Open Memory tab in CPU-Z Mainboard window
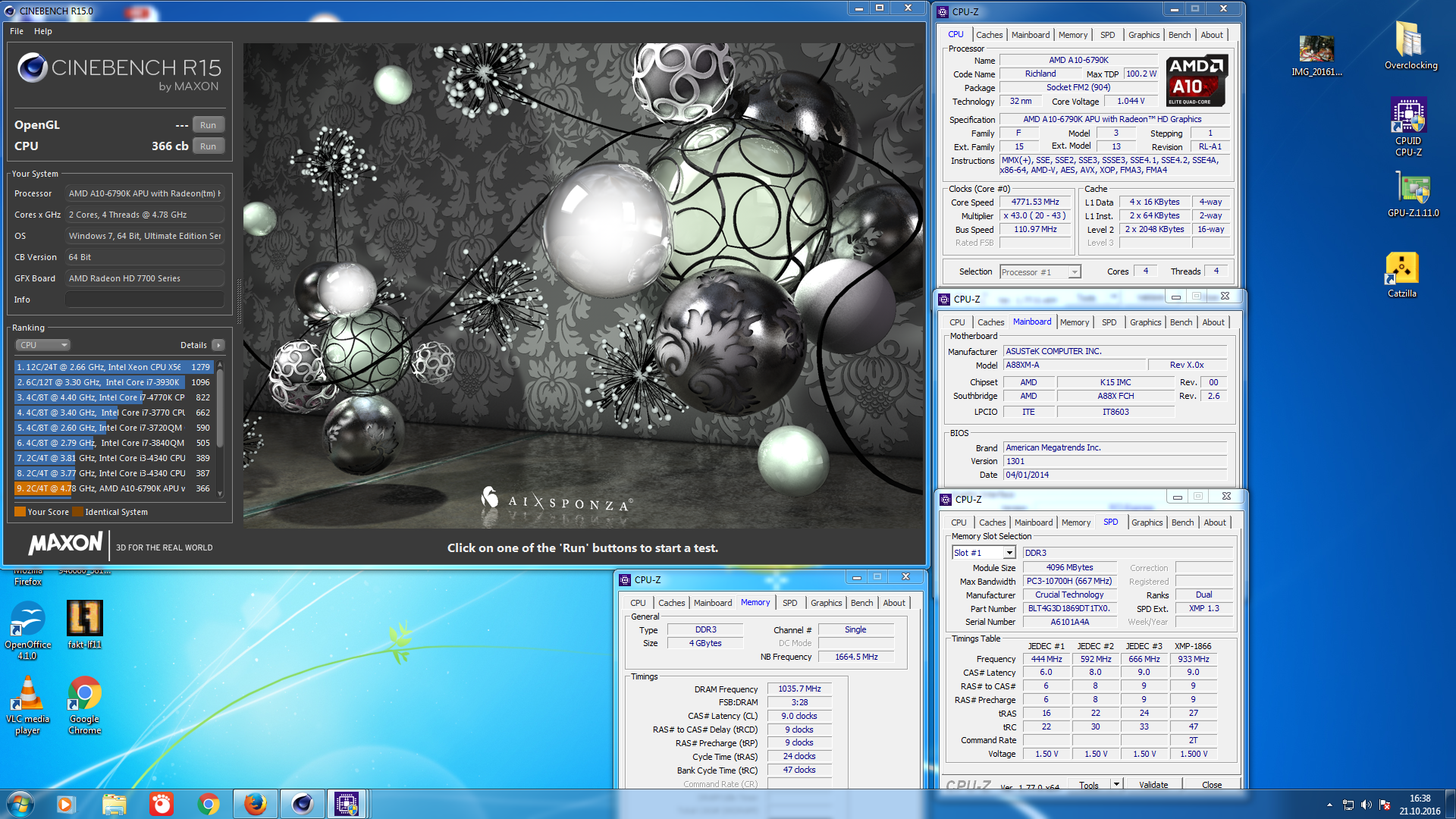Screen dimensions: 1456x819 1075,322
